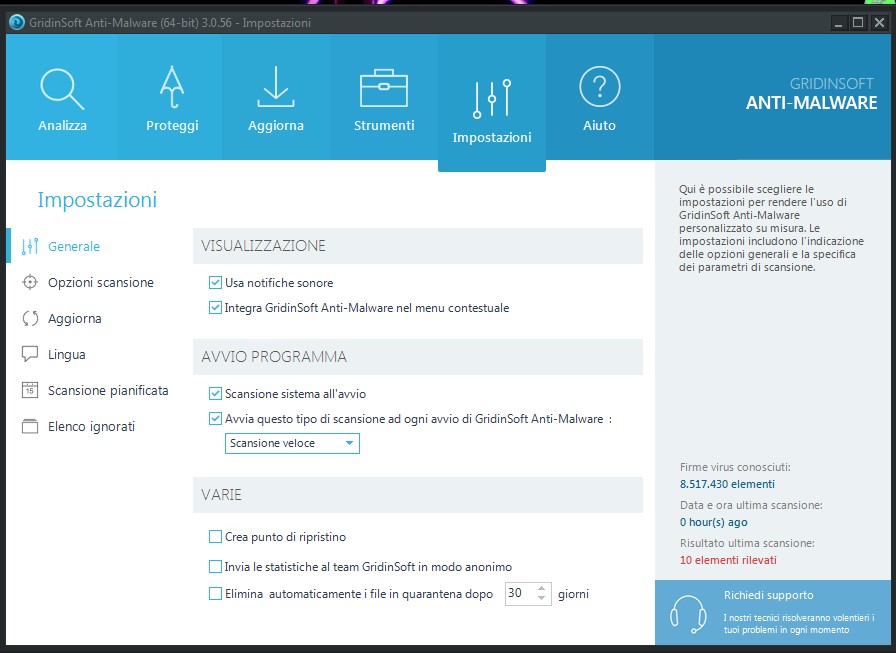The height and width of the screenshot is (653, 896).
Task: Click the 0 hour(s) ago link
Action: pos(713,522)
